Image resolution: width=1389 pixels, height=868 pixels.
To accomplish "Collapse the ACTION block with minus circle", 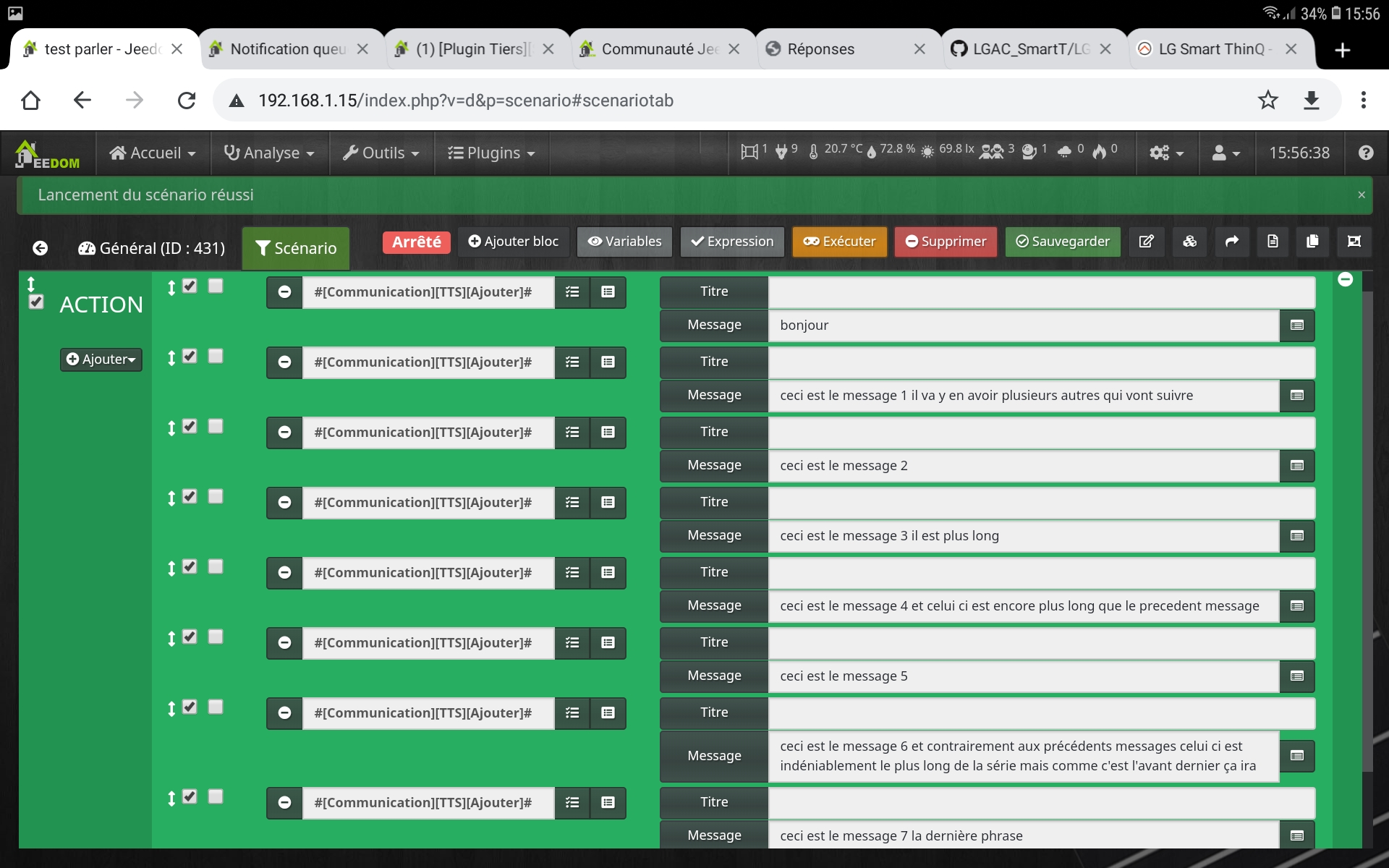I will pos(1346,279).
